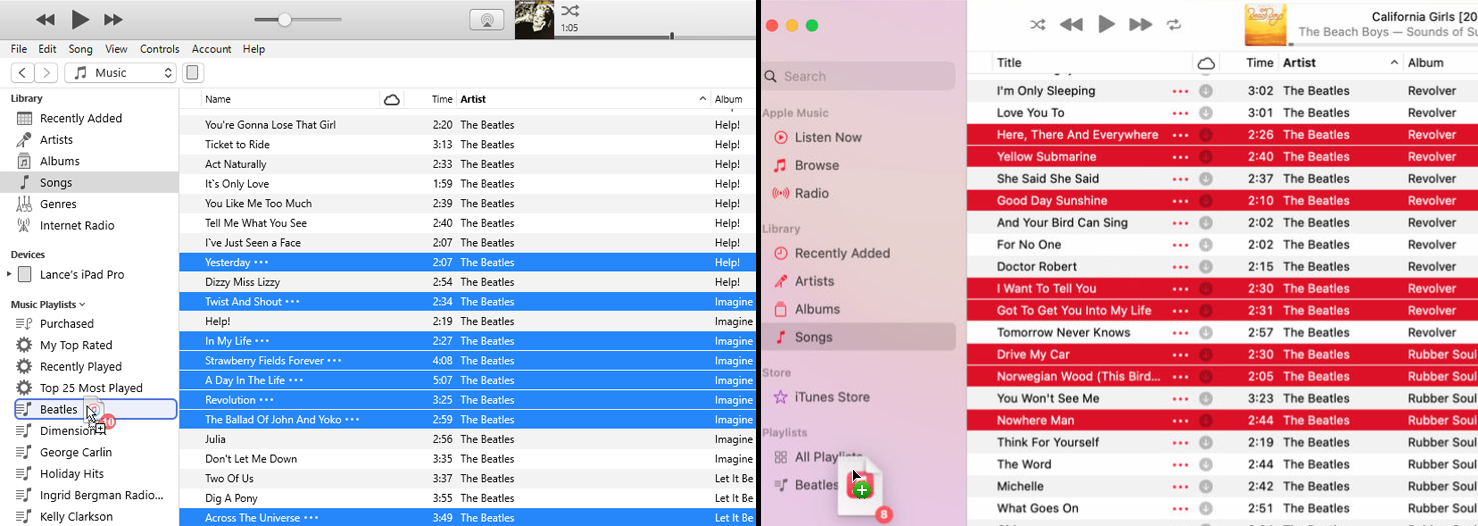The image size is (1478, 526).
Task: Toggle shuffle icon in iTunes header
Action: 570,11
